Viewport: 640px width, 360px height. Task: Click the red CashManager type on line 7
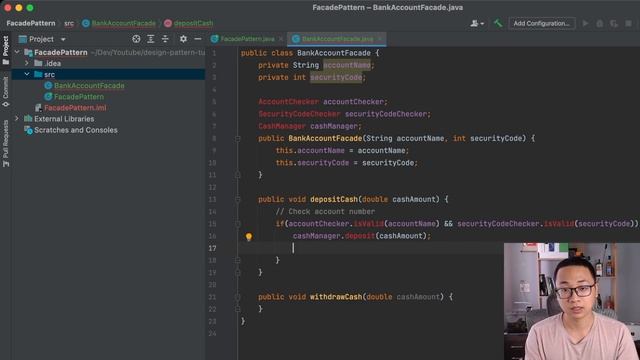pos(282,126)
